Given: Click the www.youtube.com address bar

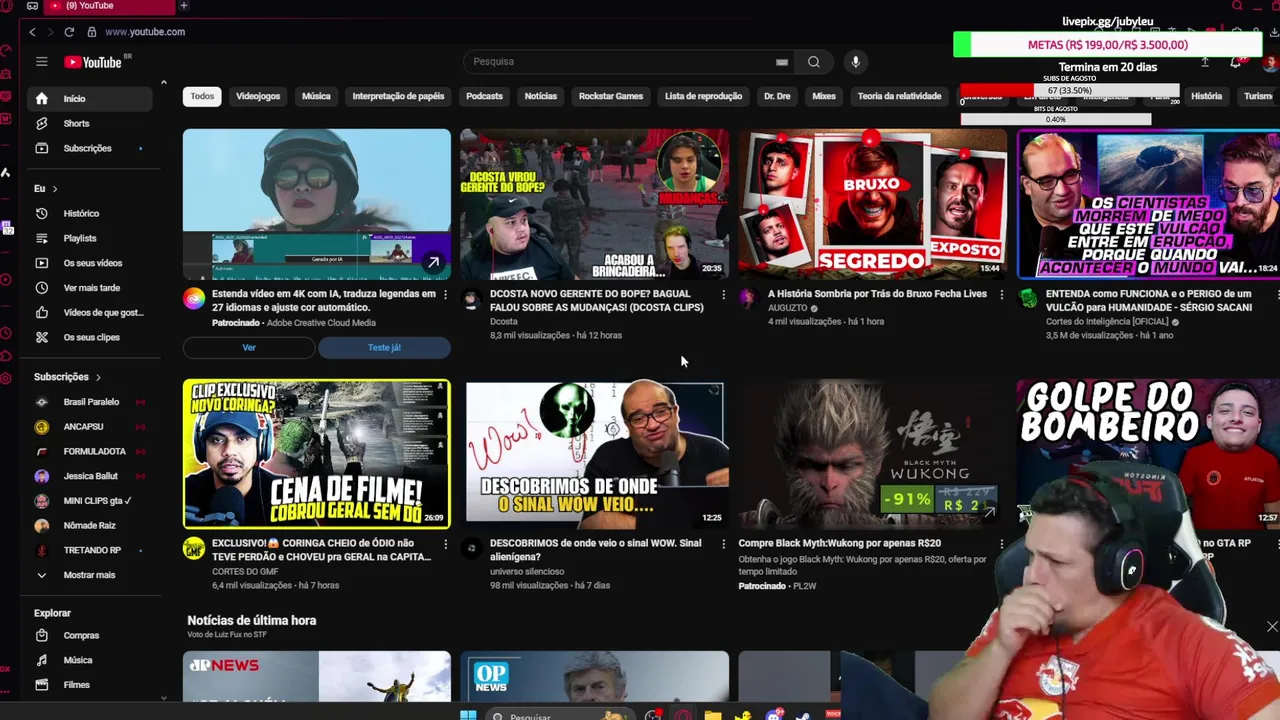Looking at the screenshot, I should click(145, 32).
